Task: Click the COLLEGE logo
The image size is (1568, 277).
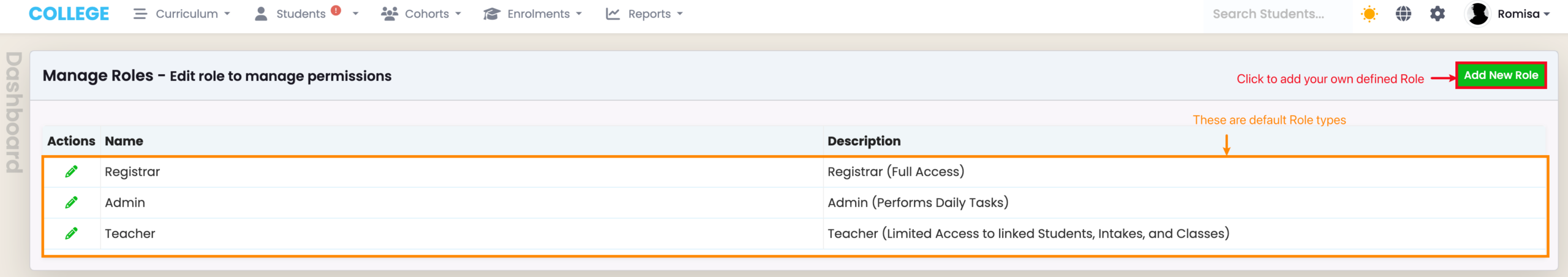Action: tap(69, 13)
